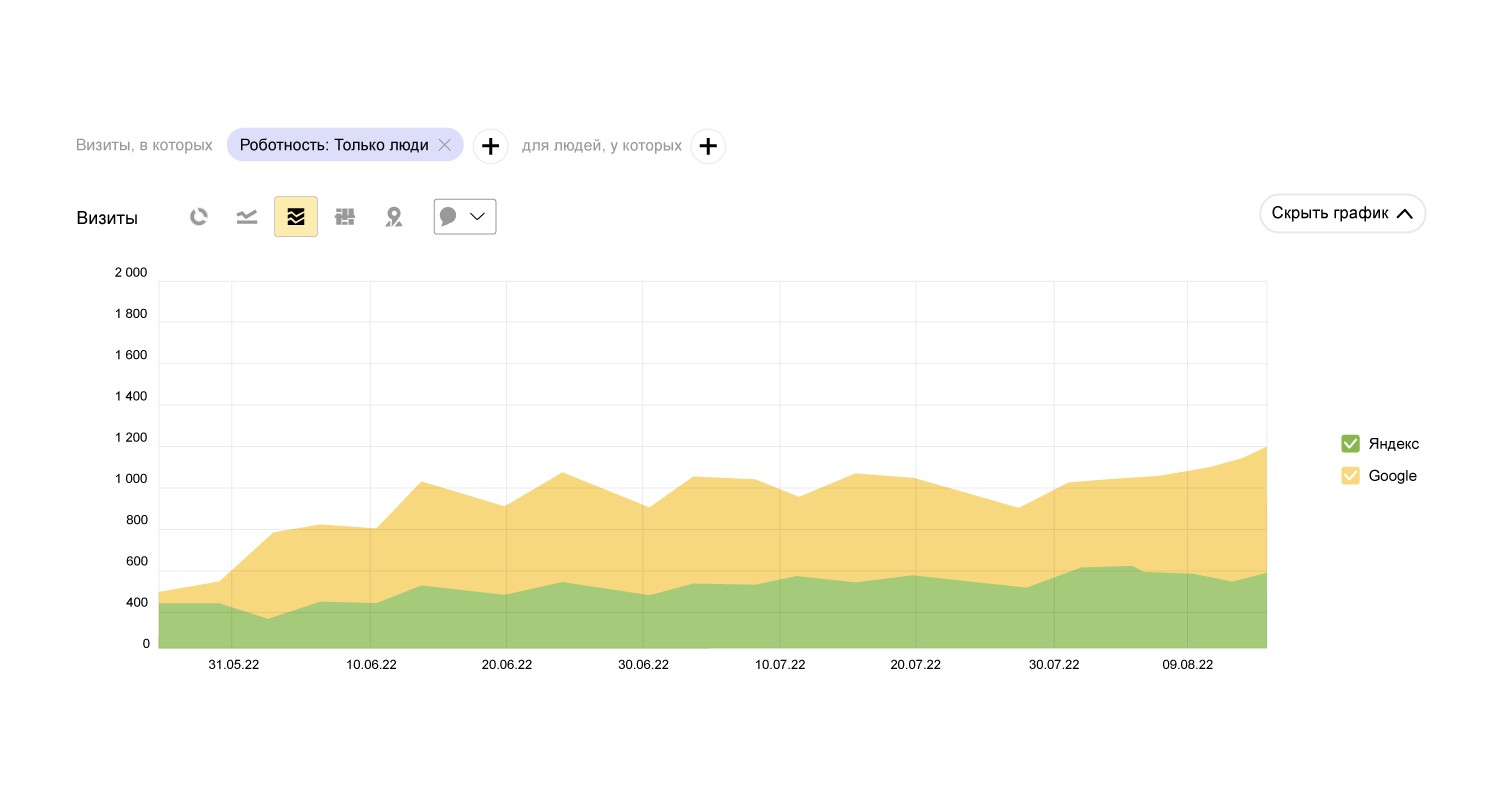Screen dimensions: 1500x800
Task: Open the 'Роботность: Только люди' filter chip
Action: [333, 146]
